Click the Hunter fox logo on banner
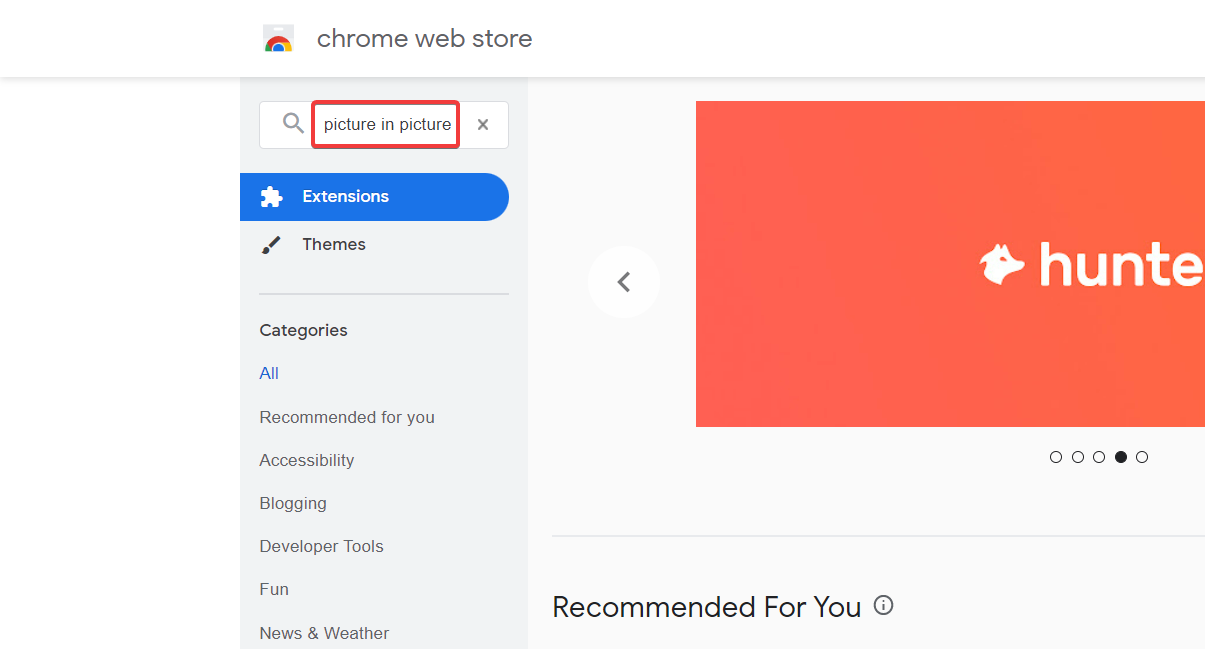 [x=1002, y=264]
